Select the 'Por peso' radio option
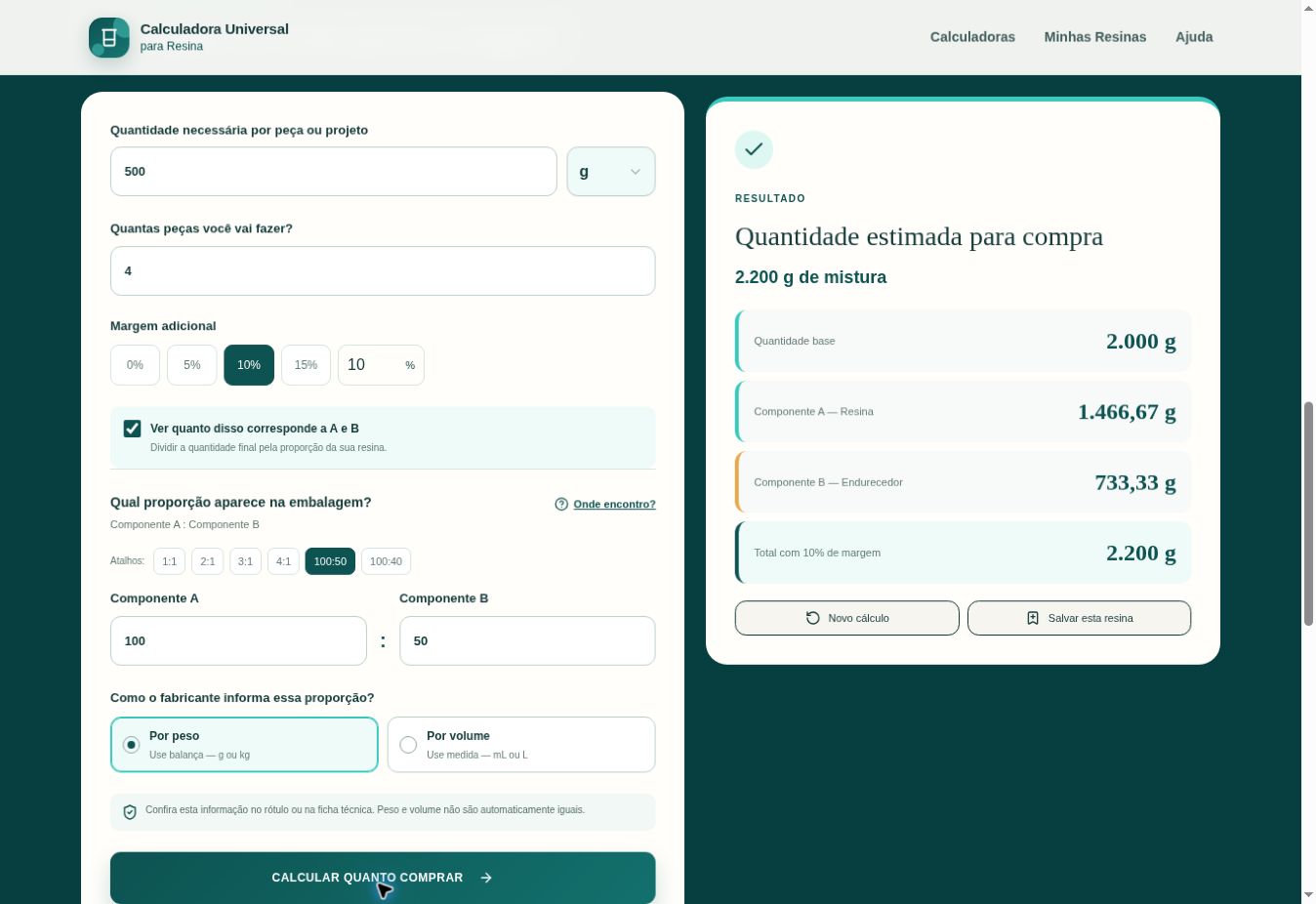Screen dimensions: 1316x904 244,745
